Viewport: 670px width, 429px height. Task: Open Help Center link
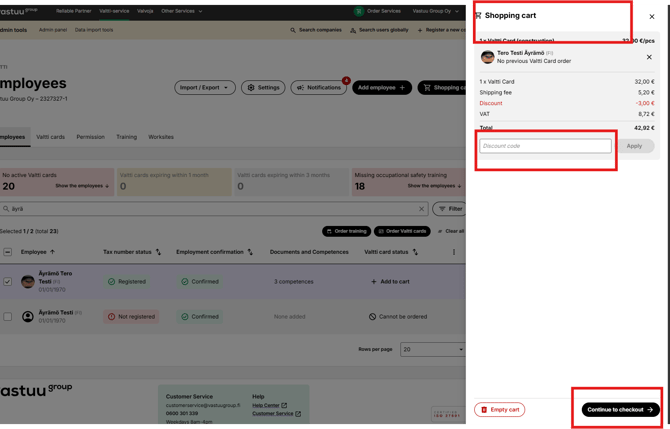coord(269,405)
